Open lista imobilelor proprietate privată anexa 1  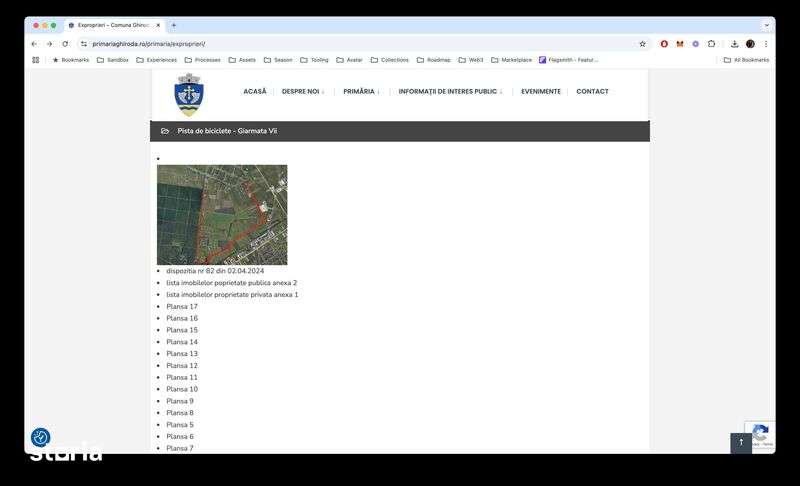(232, 294)
